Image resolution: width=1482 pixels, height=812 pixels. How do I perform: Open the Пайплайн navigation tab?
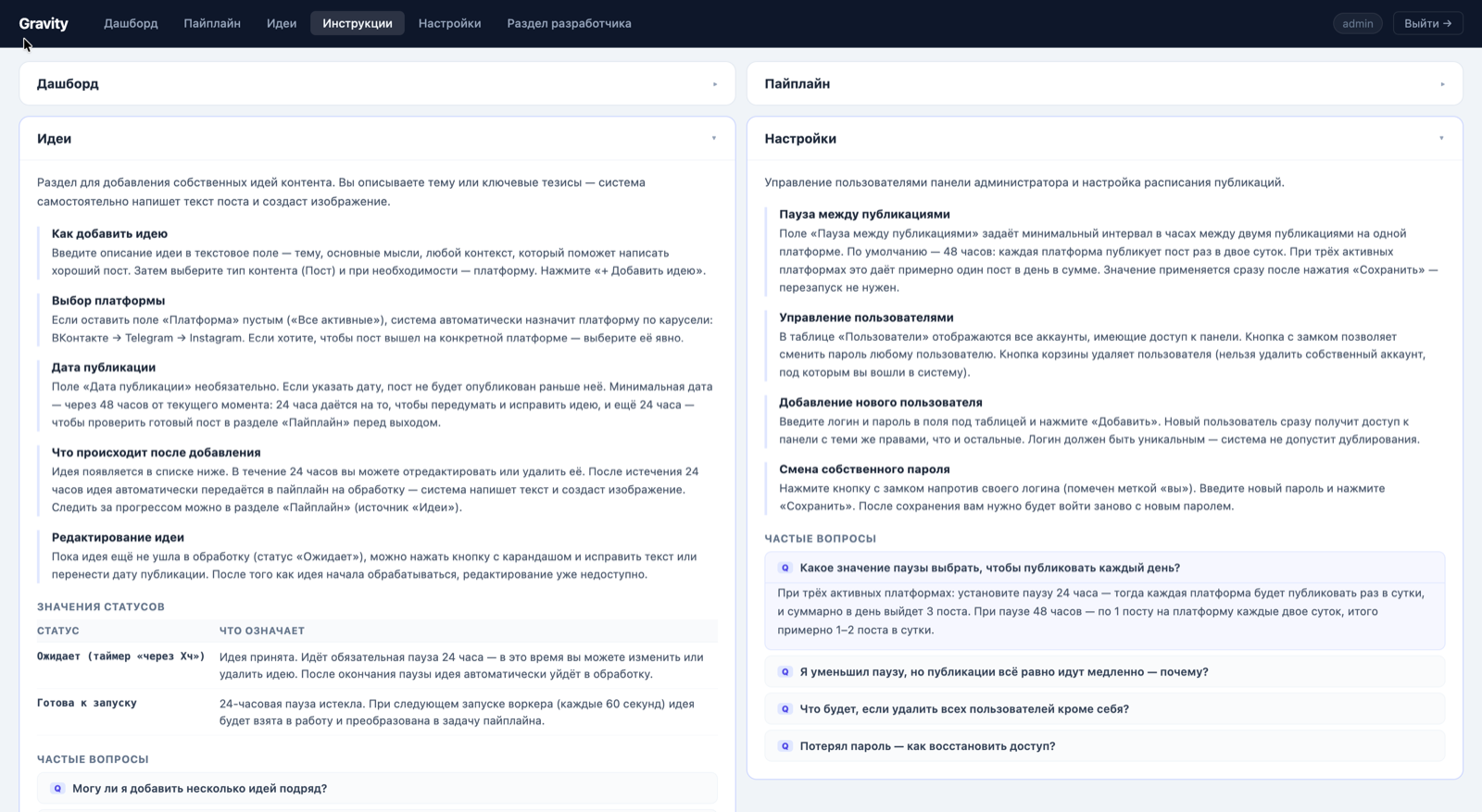pos(212,23)
